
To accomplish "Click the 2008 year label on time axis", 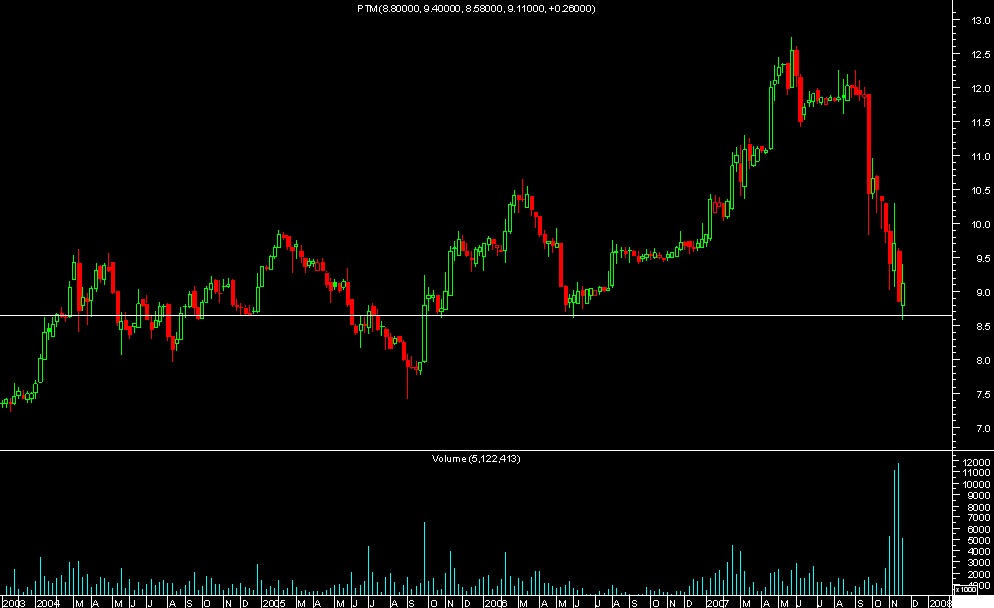I will pos(940,603).
